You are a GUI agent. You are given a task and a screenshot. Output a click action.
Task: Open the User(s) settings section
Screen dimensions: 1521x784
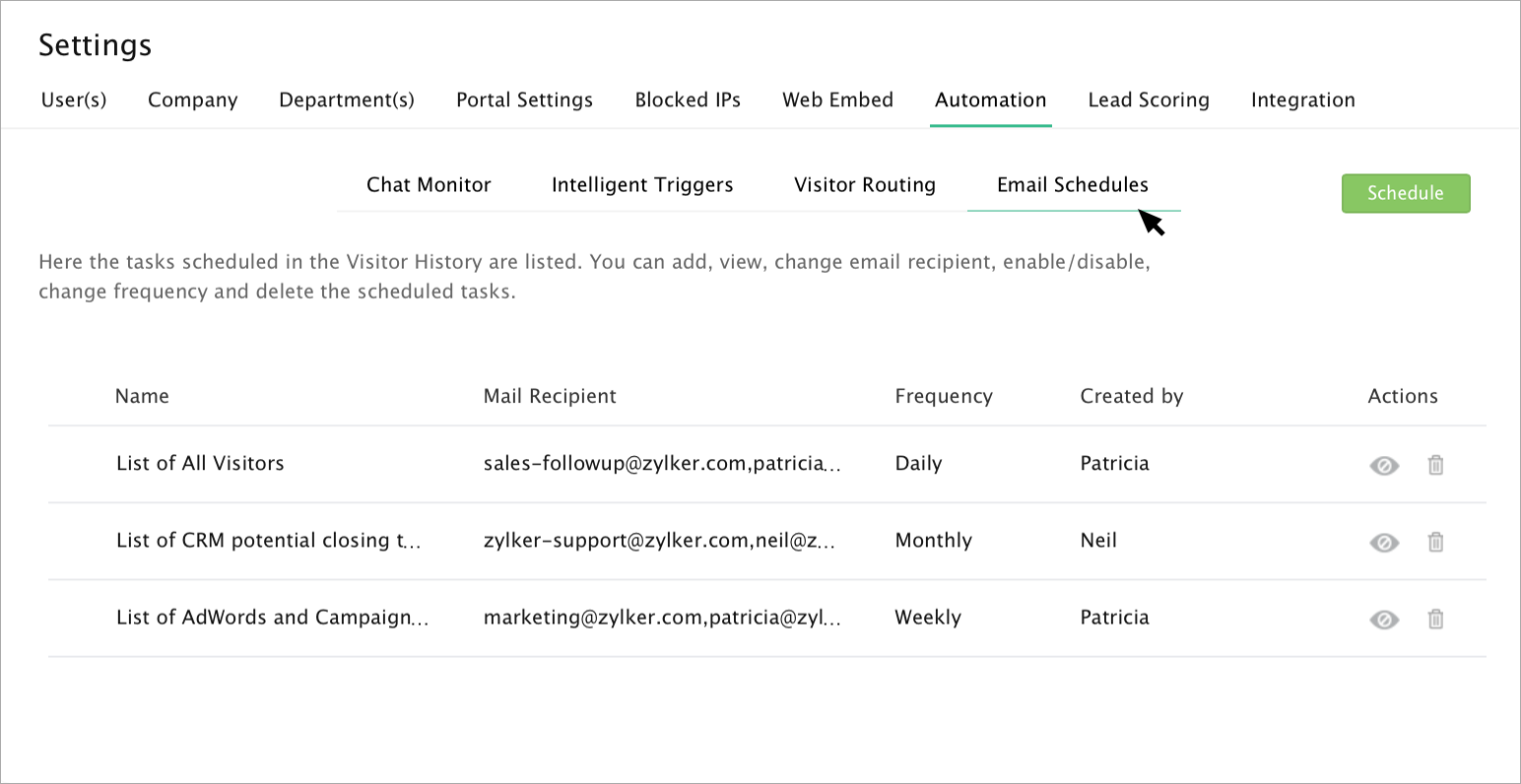tap(74, 100)
